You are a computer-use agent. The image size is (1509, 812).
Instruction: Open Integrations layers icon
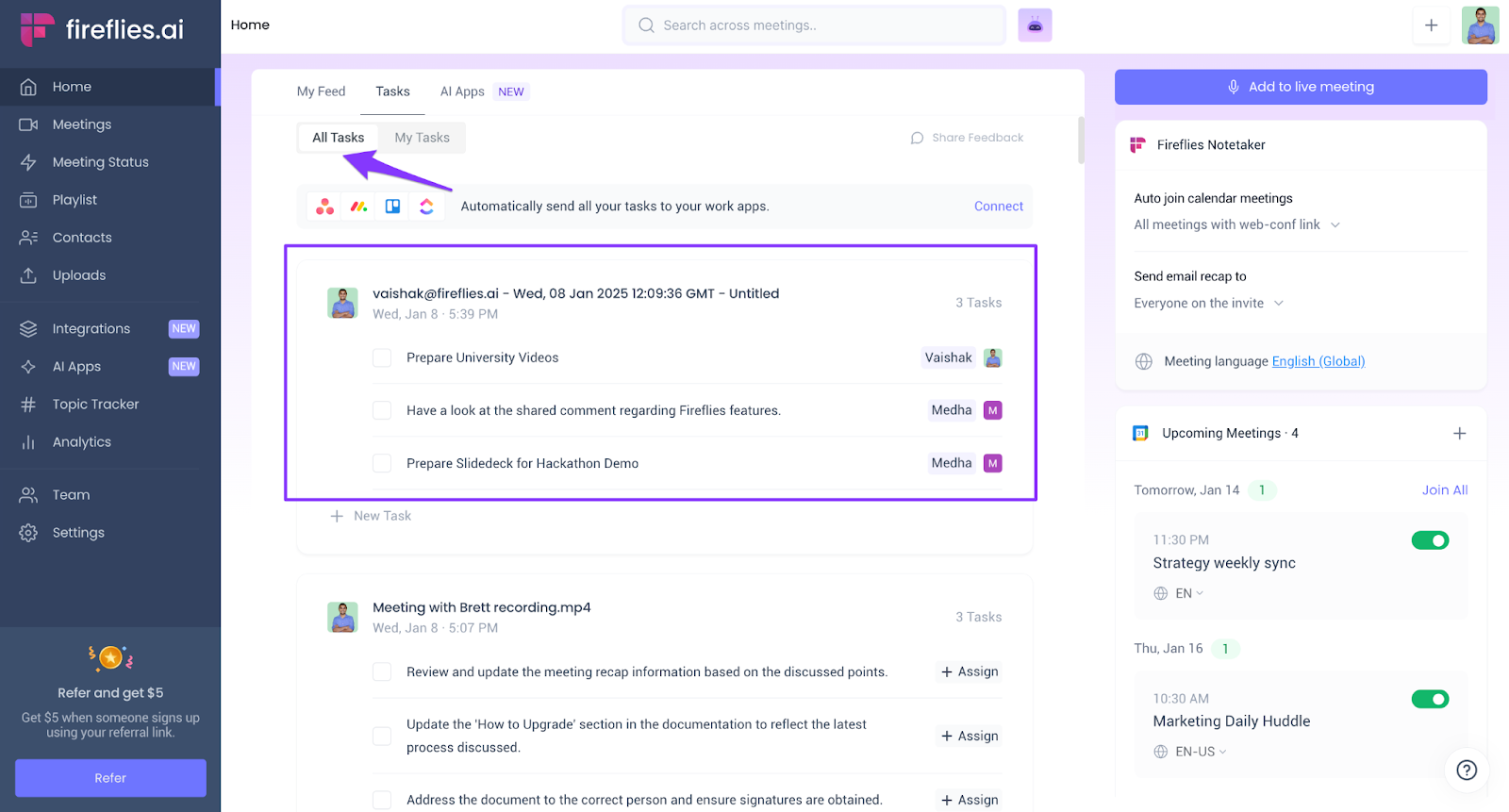click(28, 329)
